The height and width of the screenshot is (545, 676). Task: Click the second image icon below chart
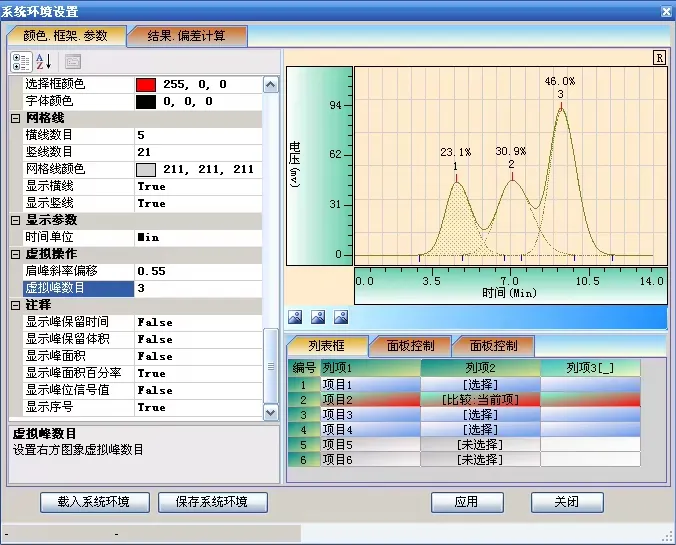click(x=318, y=317)
